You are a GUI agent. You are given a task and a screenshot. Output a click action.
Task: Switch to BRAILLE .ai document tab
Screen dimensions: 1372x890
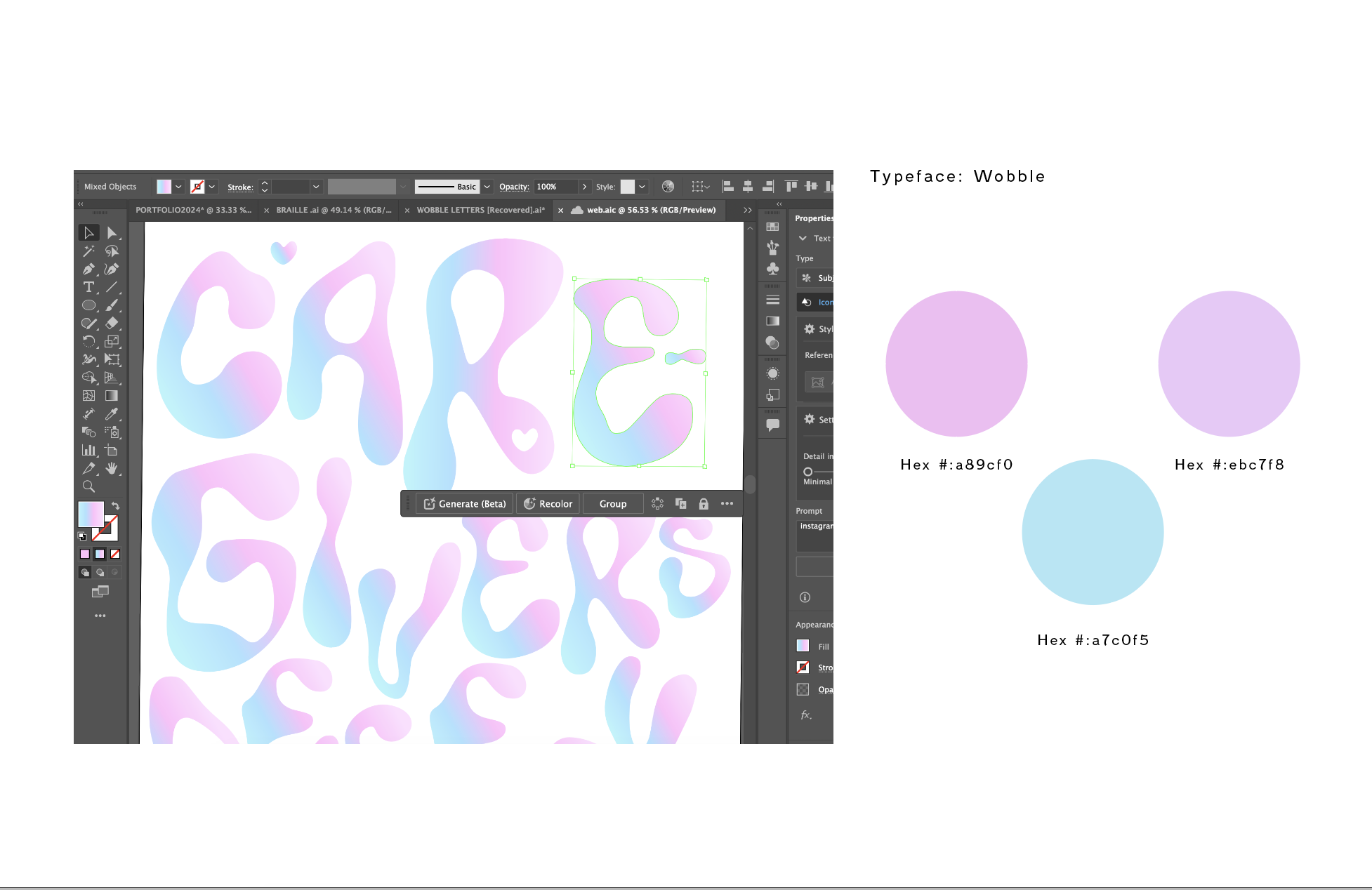[x=334, y=210]
